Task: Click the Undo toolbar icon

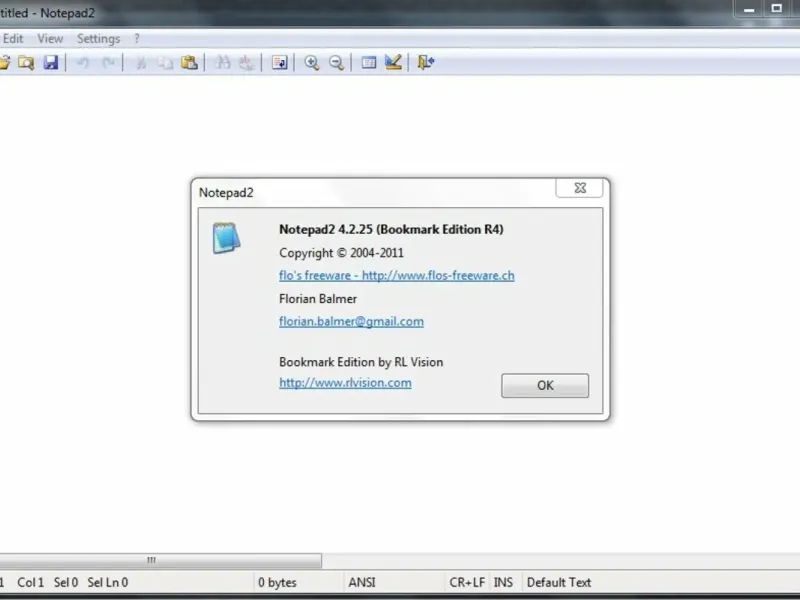Action: pos(83,62)
